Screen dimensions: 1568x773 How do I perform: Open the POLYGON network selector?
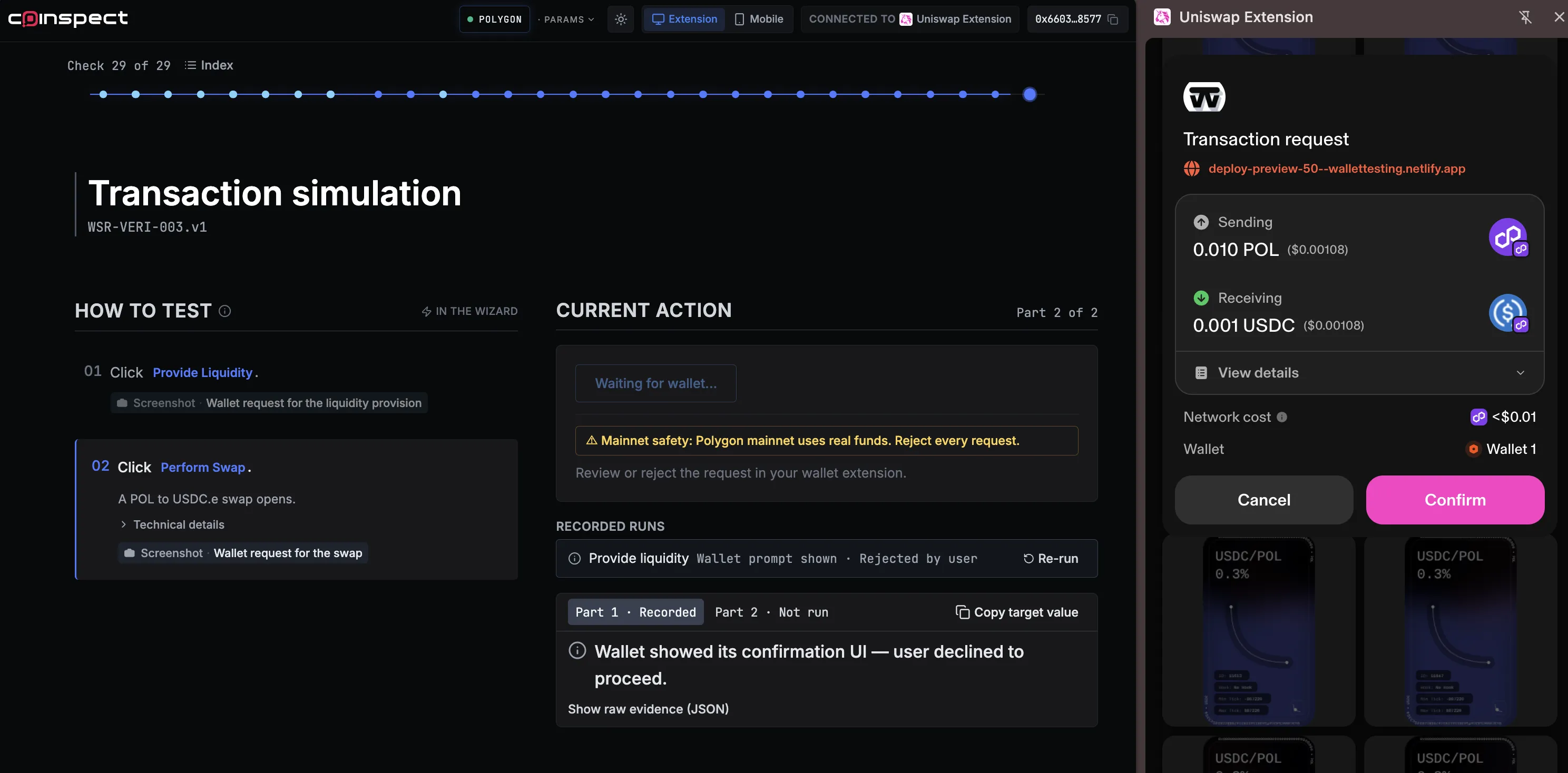point(494,19)
